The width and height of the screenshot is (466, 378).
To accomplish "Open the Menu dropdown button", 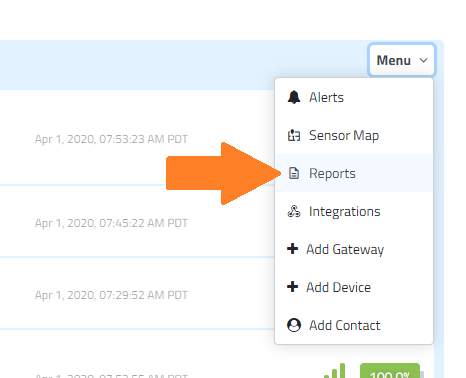I will tap(402, 60).
